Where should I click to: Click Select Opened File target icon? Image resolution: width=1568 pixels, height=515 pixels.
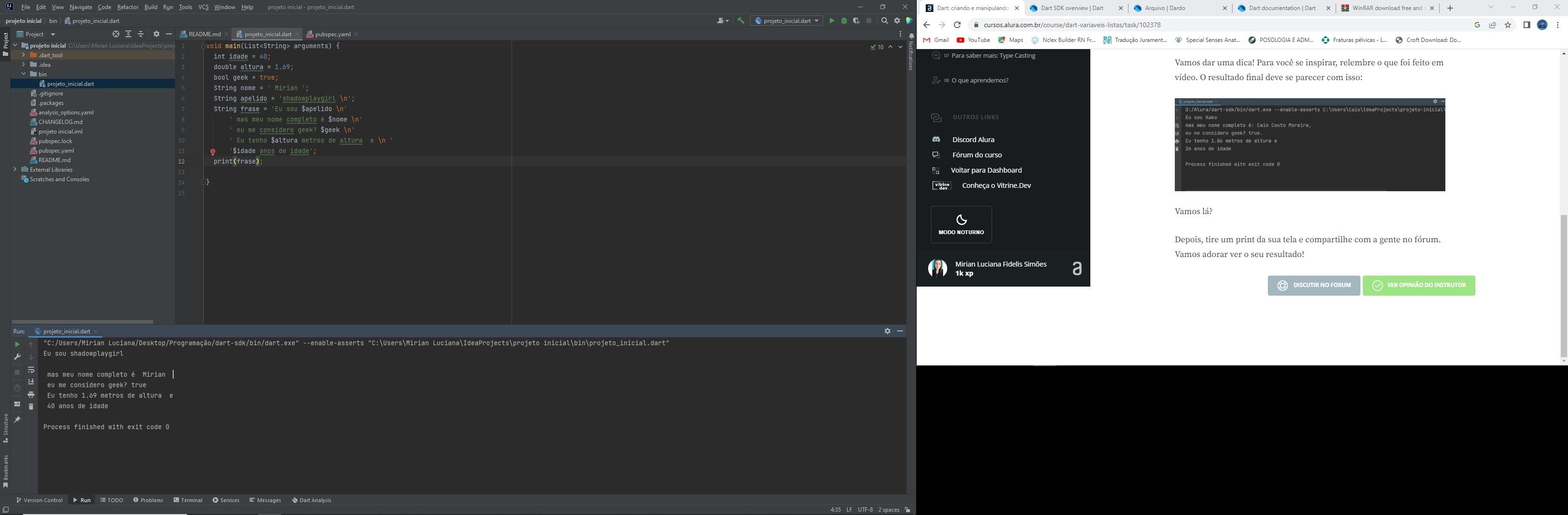(115, 34)
